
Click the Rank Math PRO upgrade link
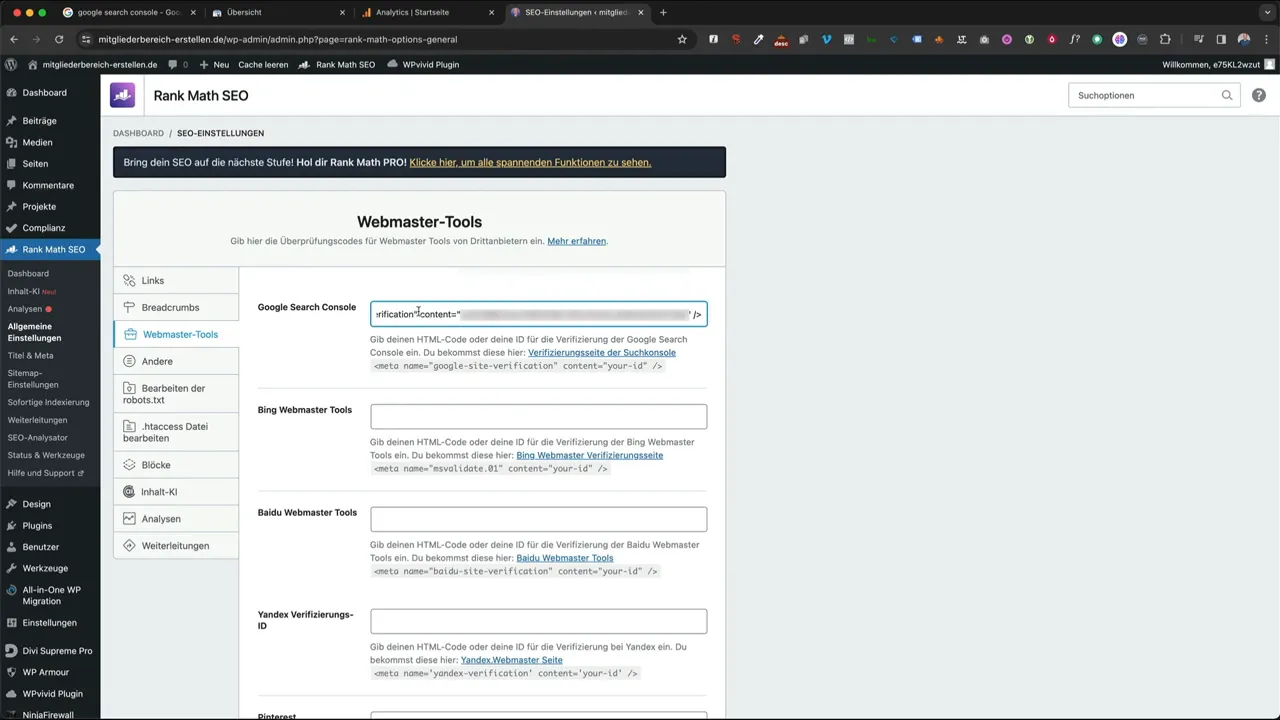pos(530,162)
